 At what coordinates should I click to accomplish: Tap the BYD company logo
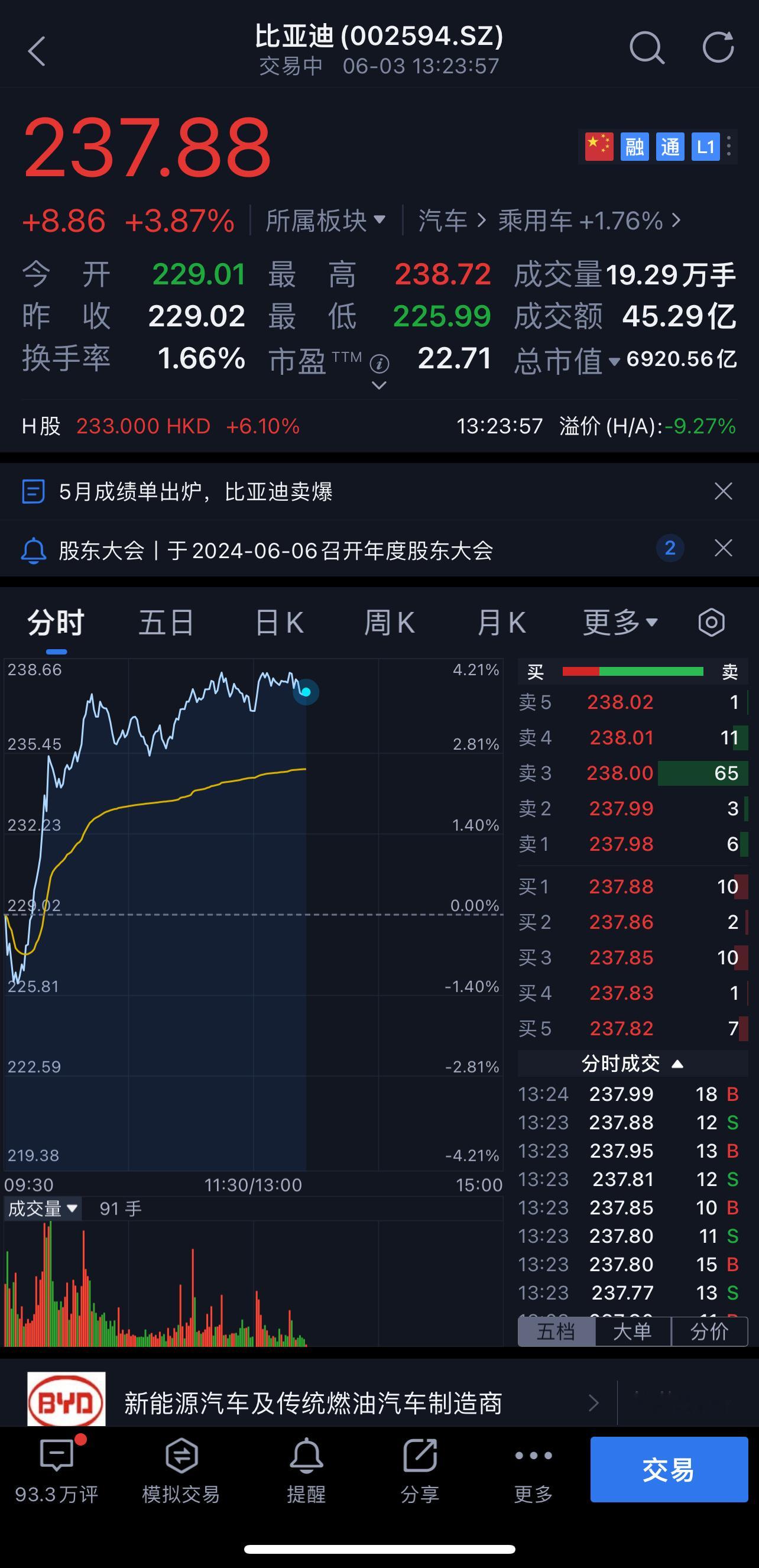click(x=66, y=1399)
